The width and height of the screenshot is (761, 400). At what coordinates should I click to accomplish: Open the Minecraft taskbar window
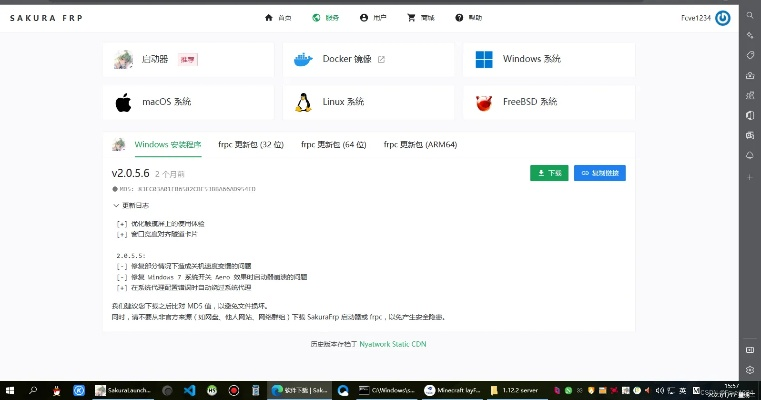pyautogui.click(x=452, y=390)
